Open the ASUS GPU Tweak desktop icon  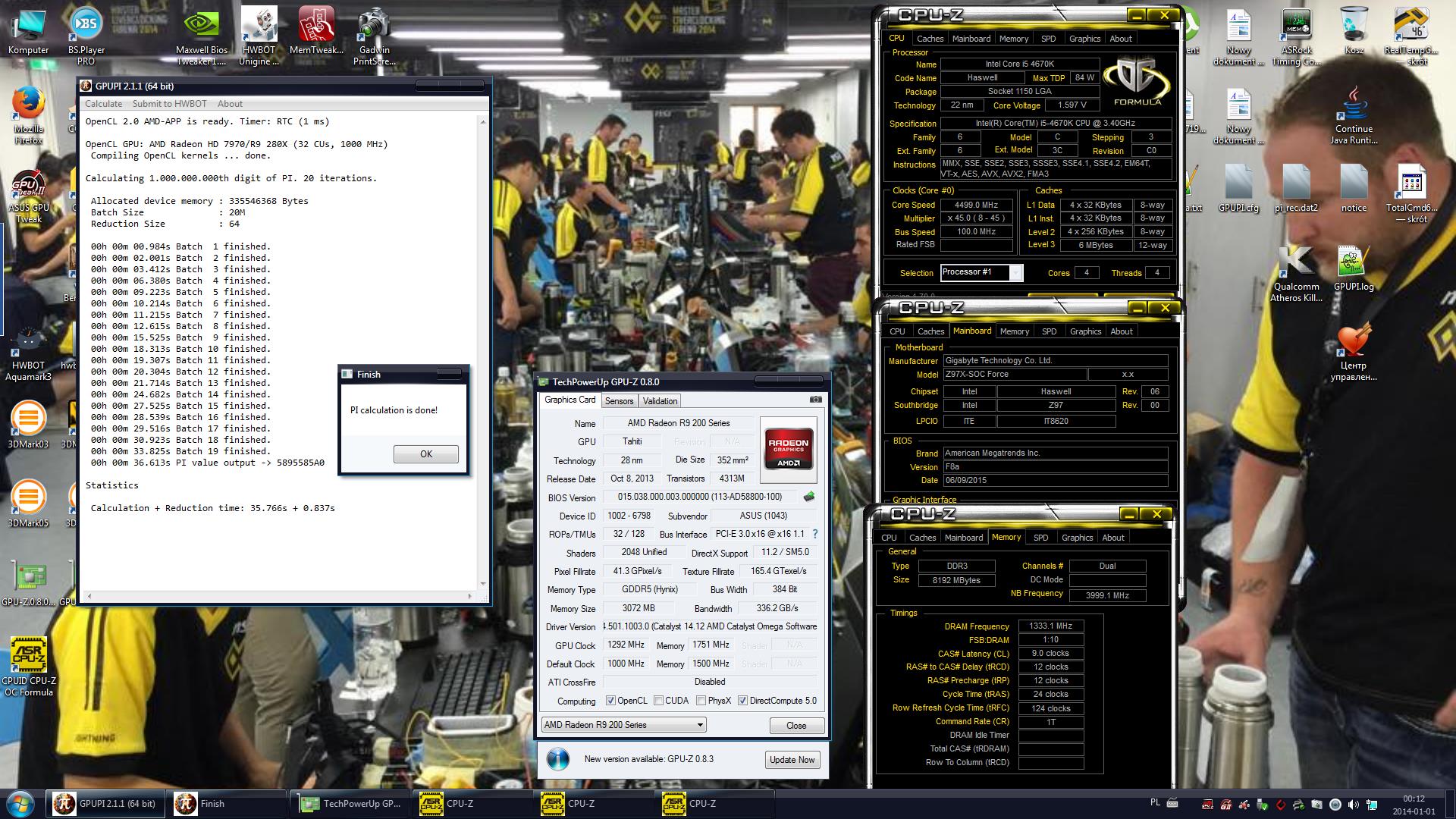[x=28, y=196]
